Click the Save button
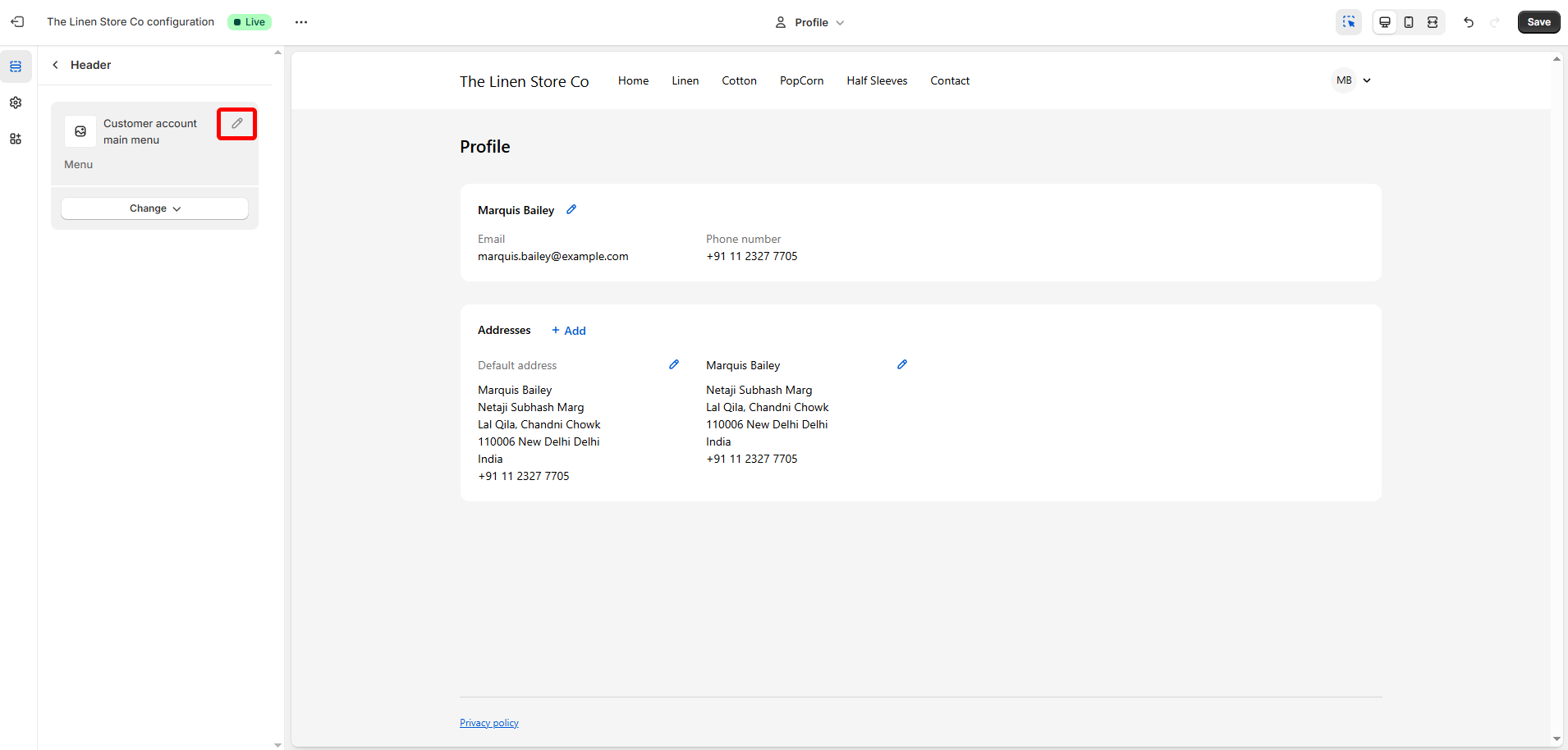The height and width of the screenshot is (750, 1568). [1538, 22]
